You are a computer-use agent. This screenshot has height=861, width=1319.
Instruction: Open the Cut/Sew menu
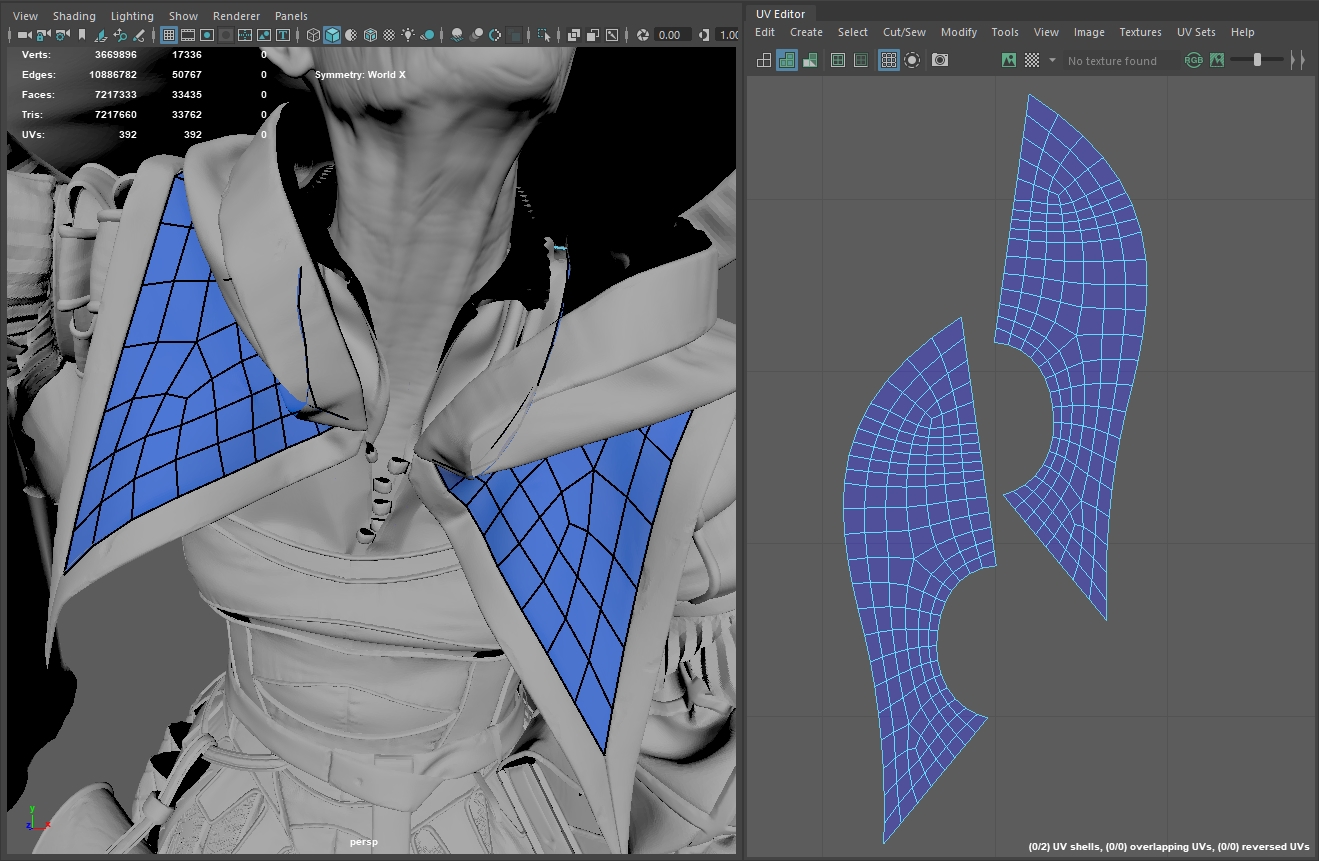(904, 32)
